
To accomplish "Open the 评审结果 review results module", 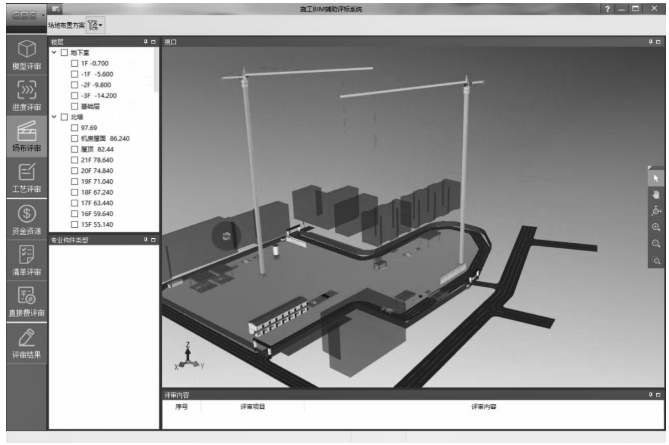I will [26, 343].
